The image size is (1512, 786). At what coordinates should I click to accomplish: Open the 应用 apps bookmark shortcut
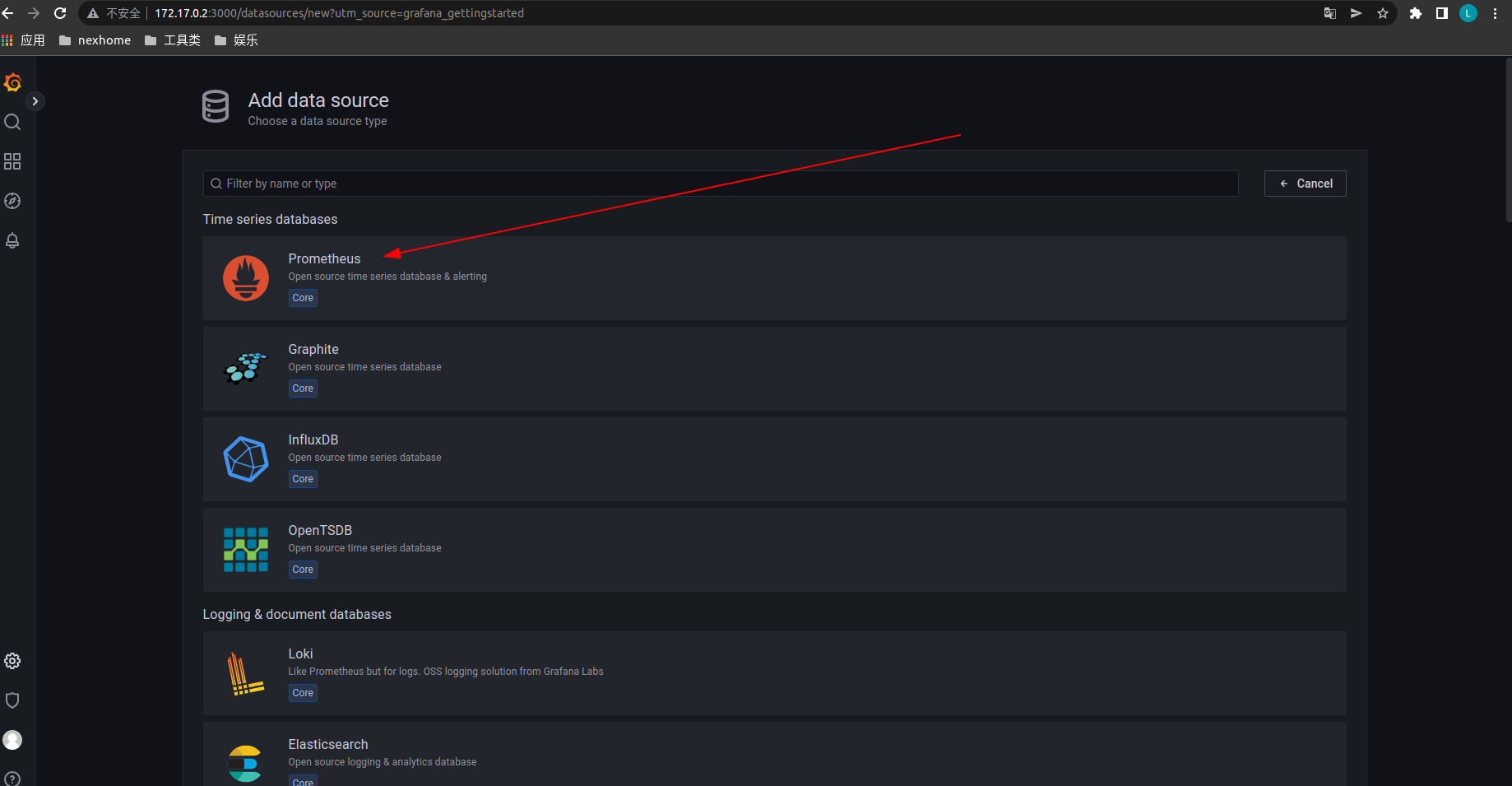[24, 40]
